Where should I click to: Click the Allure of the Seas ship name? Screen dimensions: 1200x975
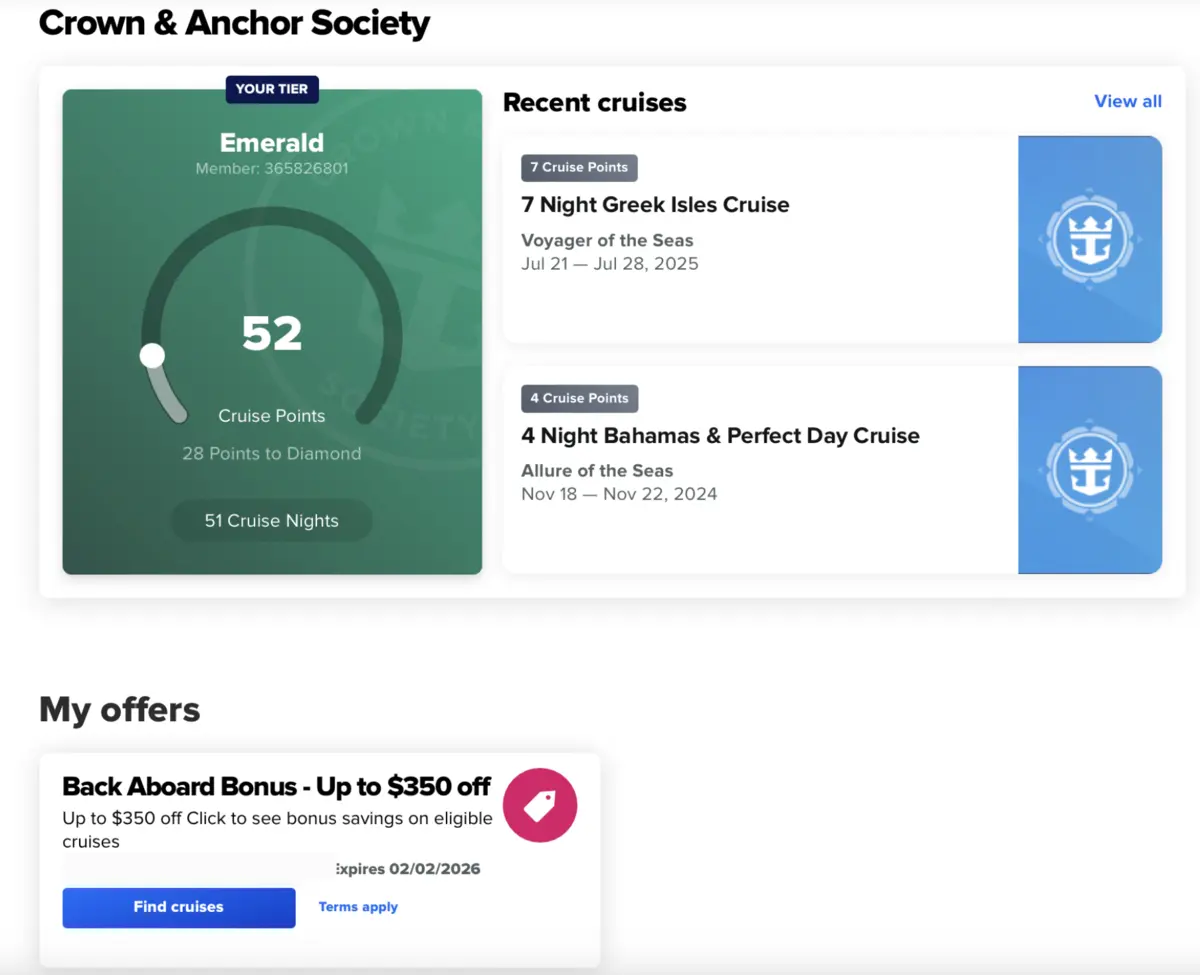597,470
